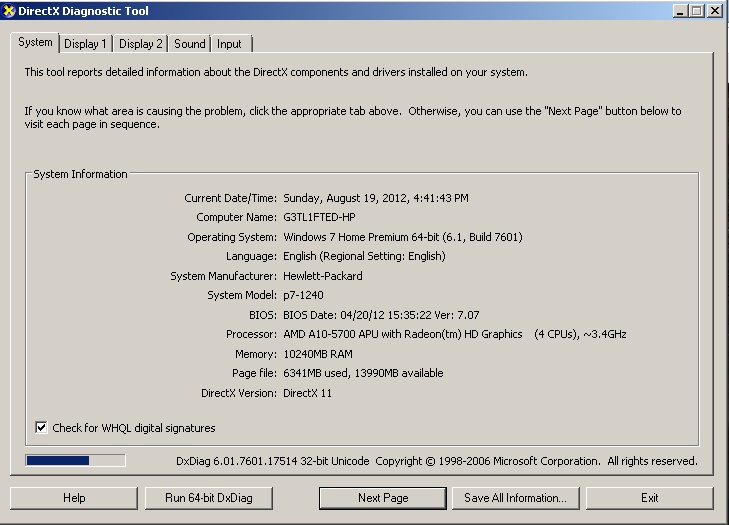The image size is (729, 525).
Task: Click the System Information group label
Action: 80,174
